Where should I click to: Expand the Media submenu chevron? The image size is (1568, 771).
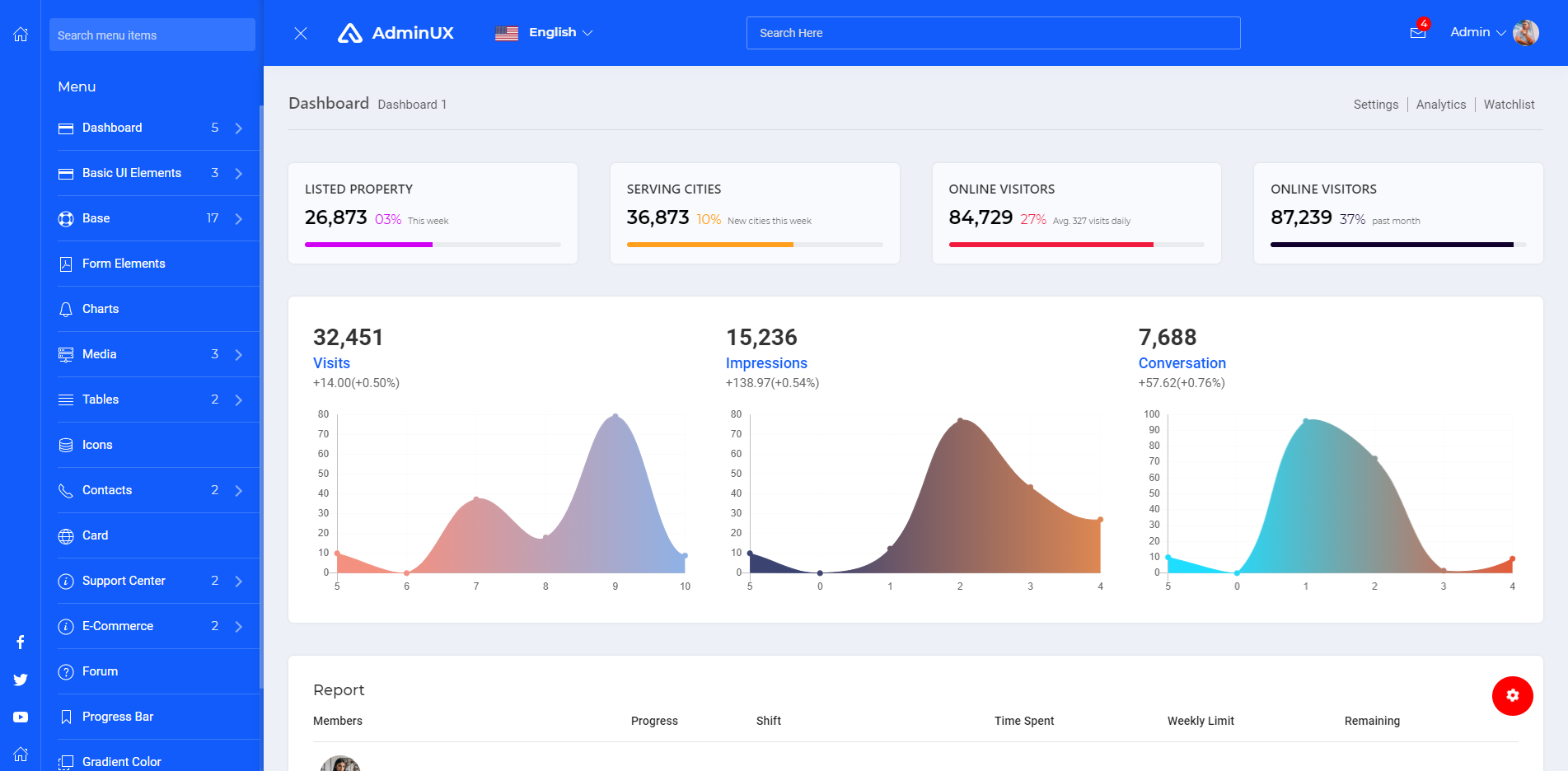[239, 355]
